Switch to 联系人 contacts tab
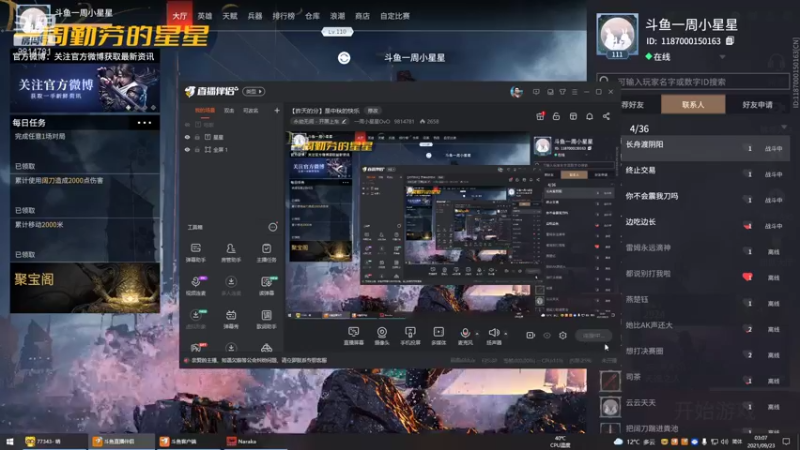 pyautogui.click(x=693, y=105)
